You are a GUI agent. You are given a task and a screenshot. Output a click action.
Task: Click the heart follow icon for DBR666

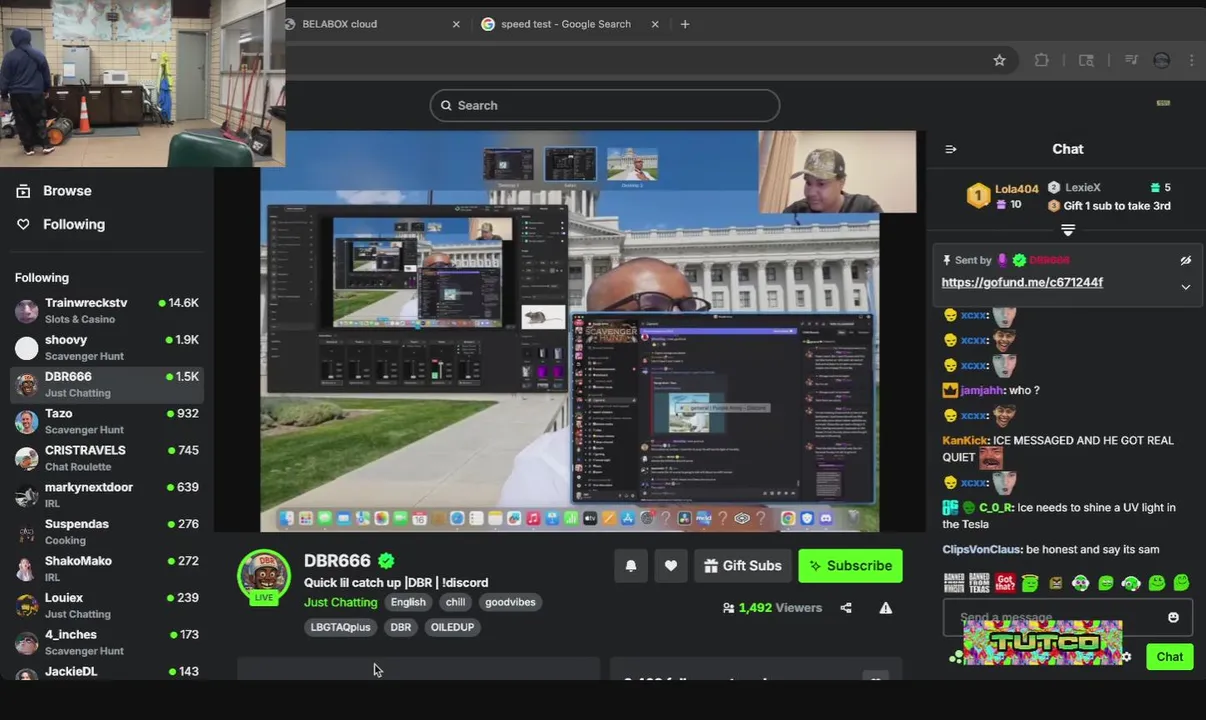click(671, 566)
